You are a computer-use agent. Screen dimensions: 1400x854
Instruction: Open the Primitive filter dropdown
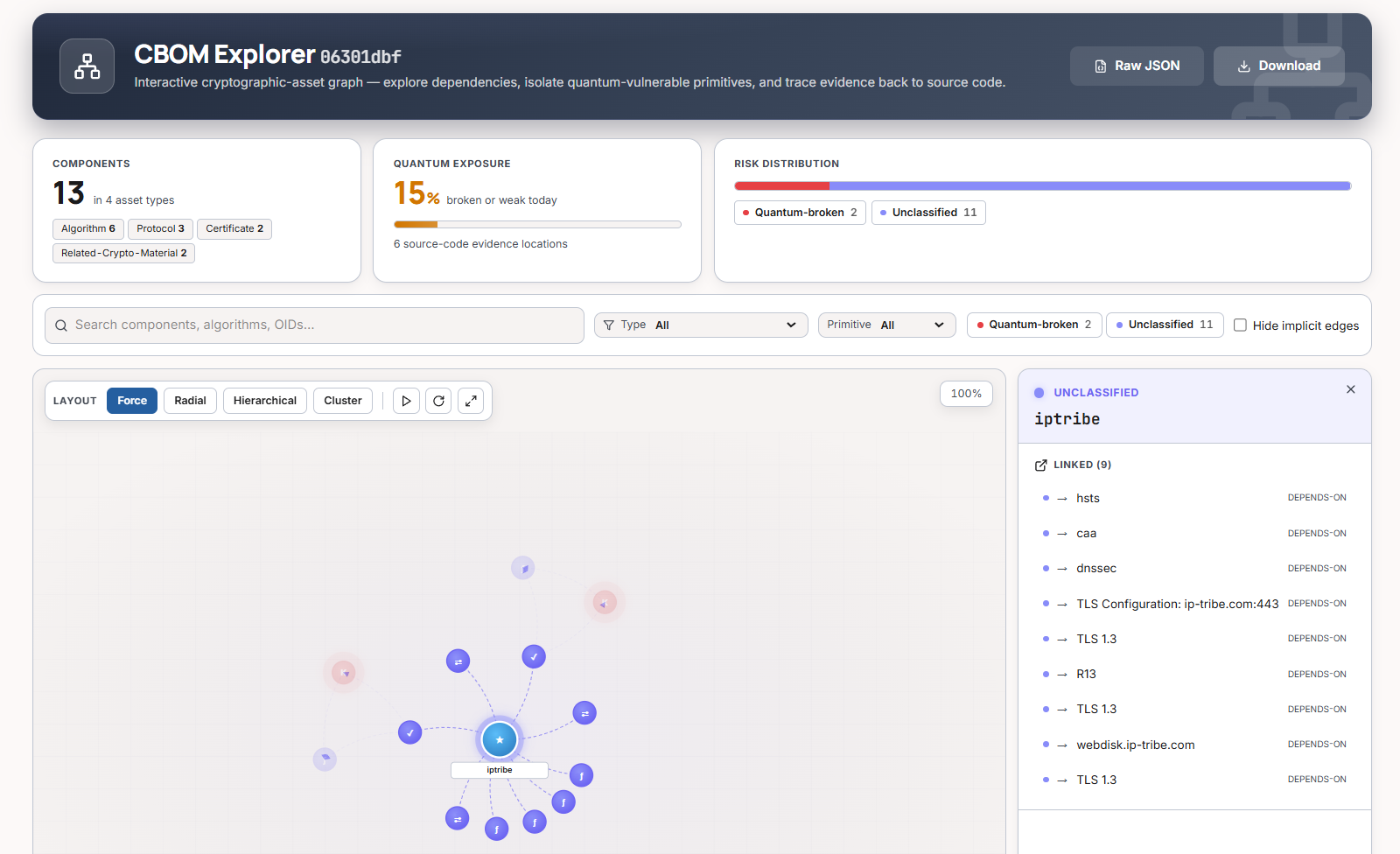click(886, 325)
